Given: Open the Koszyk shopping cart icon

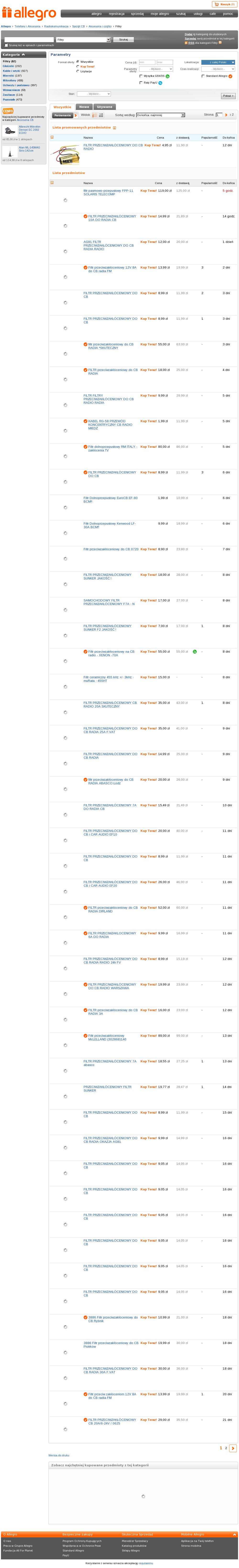Looking at the screenshot, I should pos(216,4).
